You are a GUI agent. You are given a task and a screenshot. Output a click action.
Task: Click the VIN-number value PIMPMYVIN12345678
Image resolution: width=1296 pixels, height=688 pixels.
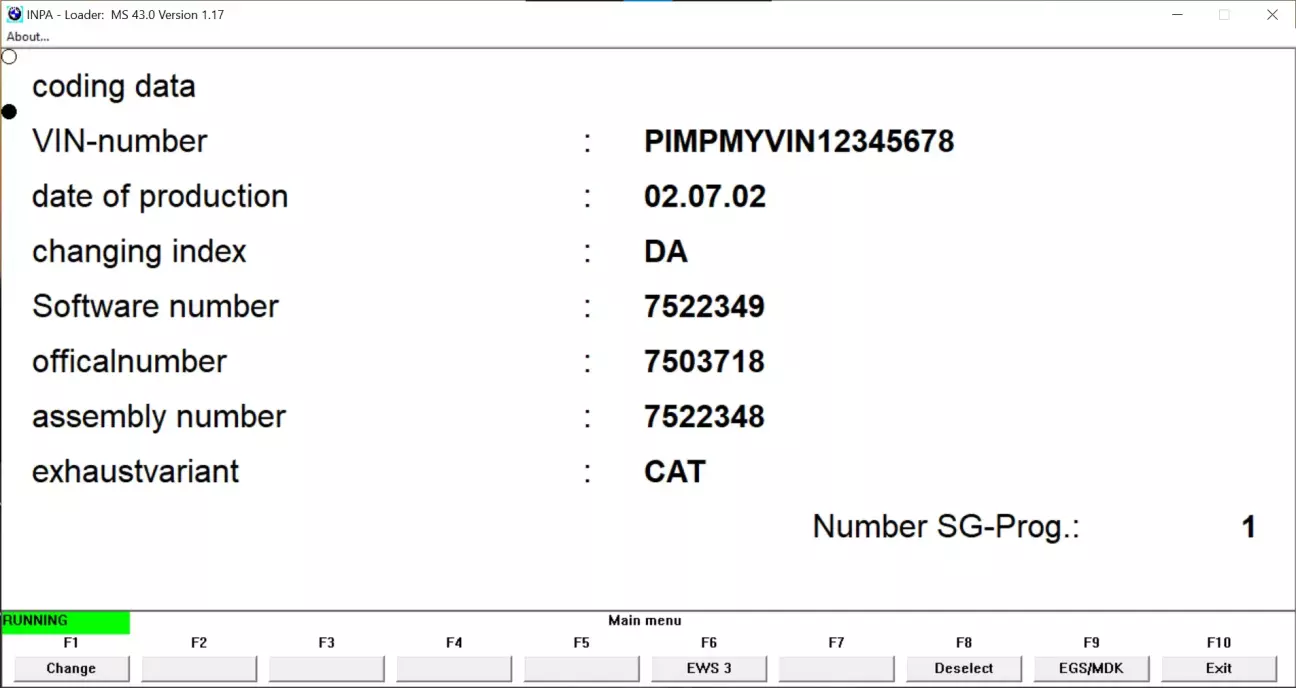click(x=799, y=142)
